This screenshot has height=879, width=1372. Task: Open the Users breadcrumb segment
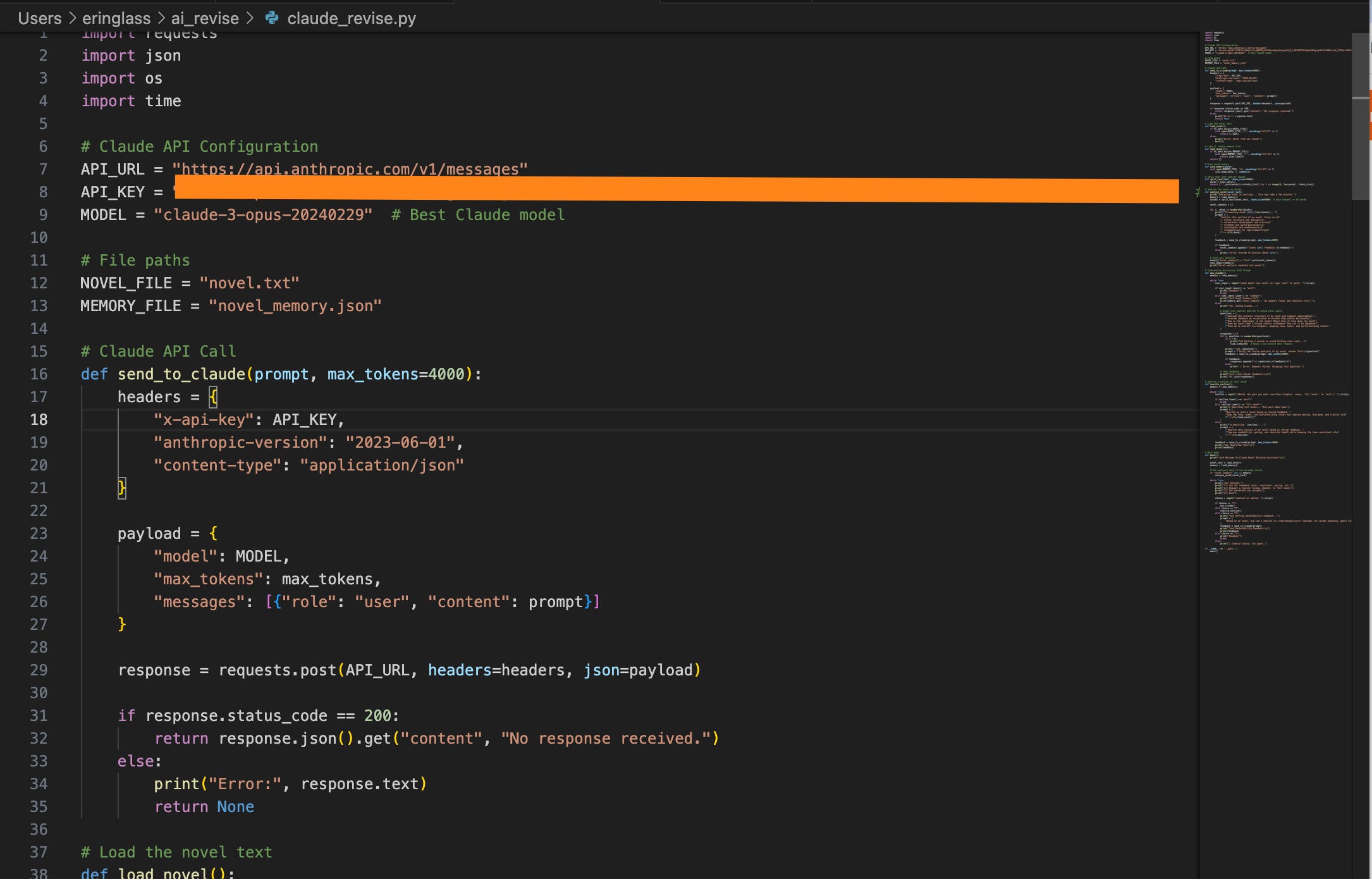pos(40,18)
